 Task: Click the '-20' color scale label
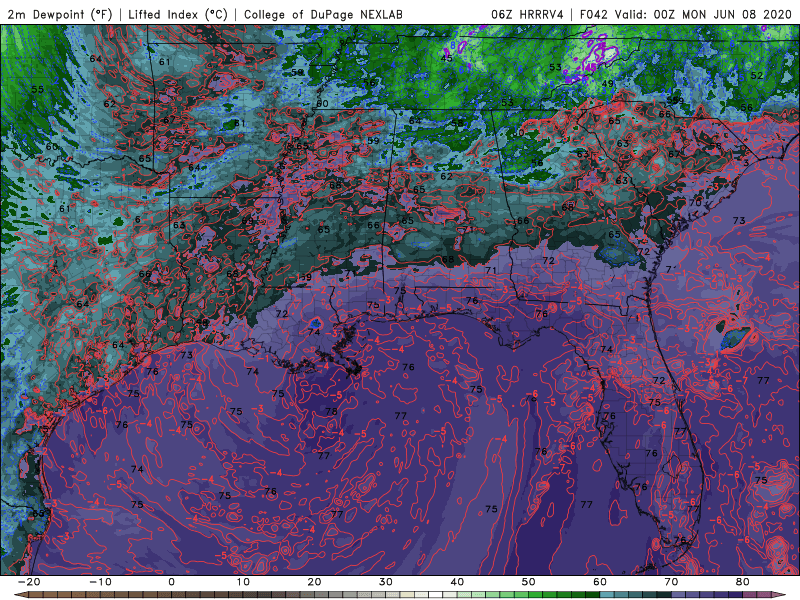pyautogui.click(x=29, y=582)
